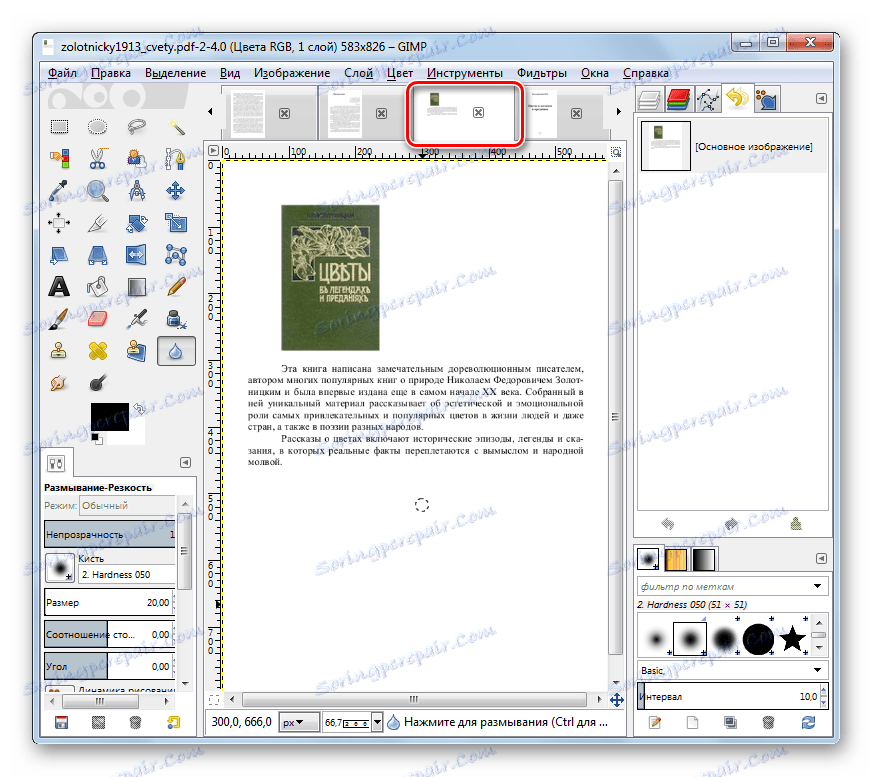
Task: Select the Airbrush tool
Action: [136, 319]
